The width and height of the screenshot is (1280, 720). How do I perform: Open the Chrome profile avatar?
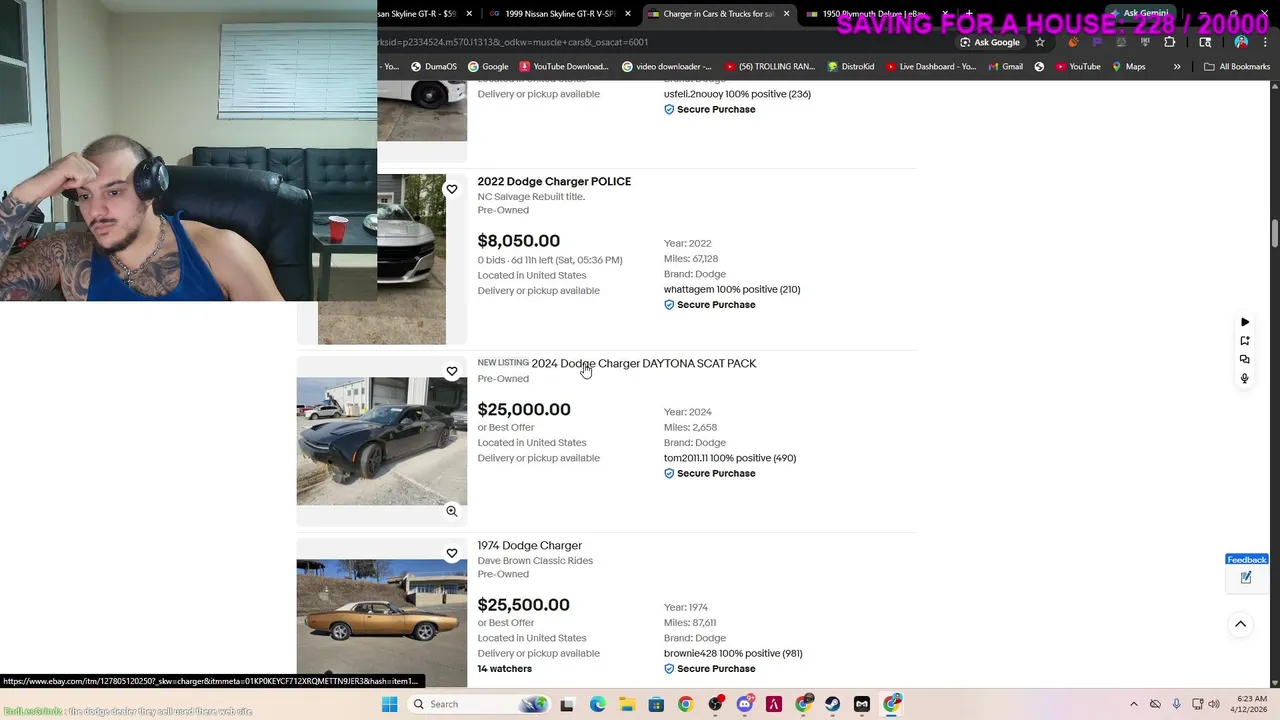[x=1241, y=42]
